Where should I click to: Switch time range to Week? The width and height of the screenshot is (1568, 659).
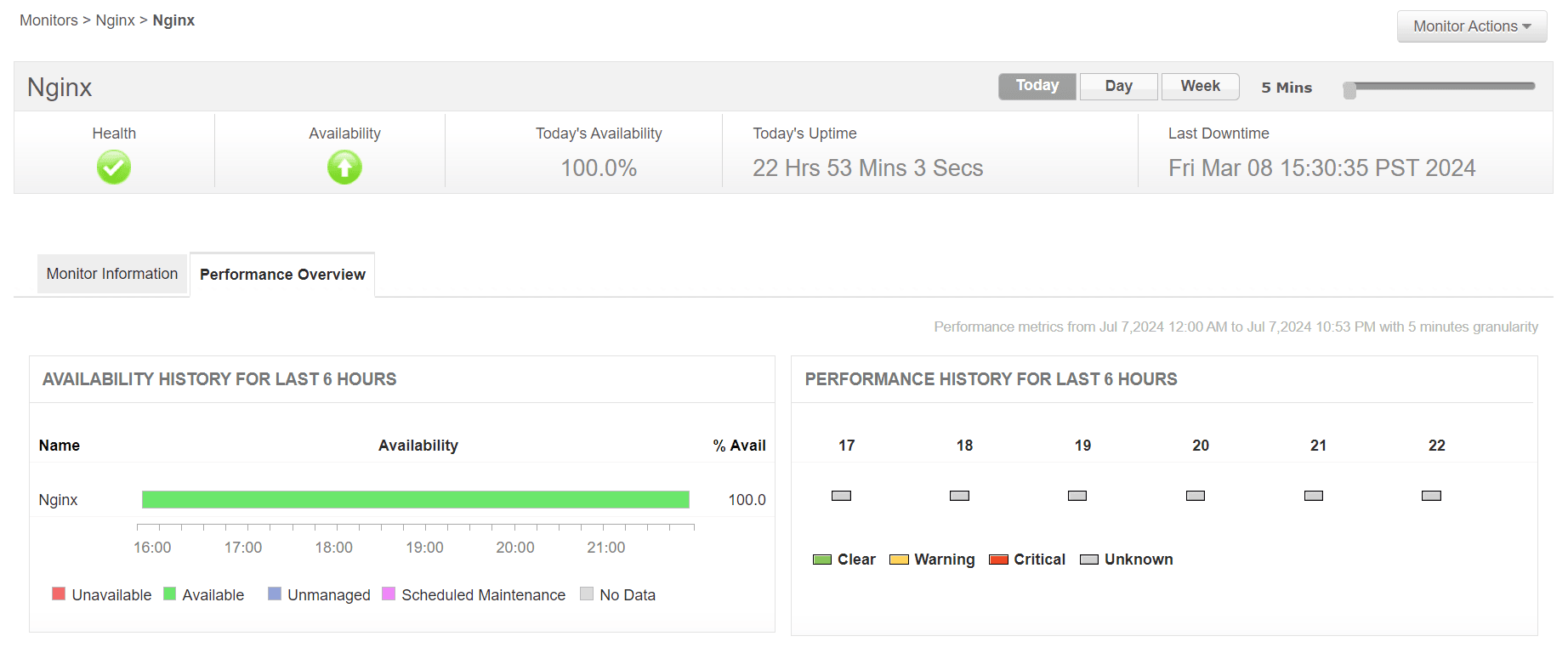[x=1200, y=86]
